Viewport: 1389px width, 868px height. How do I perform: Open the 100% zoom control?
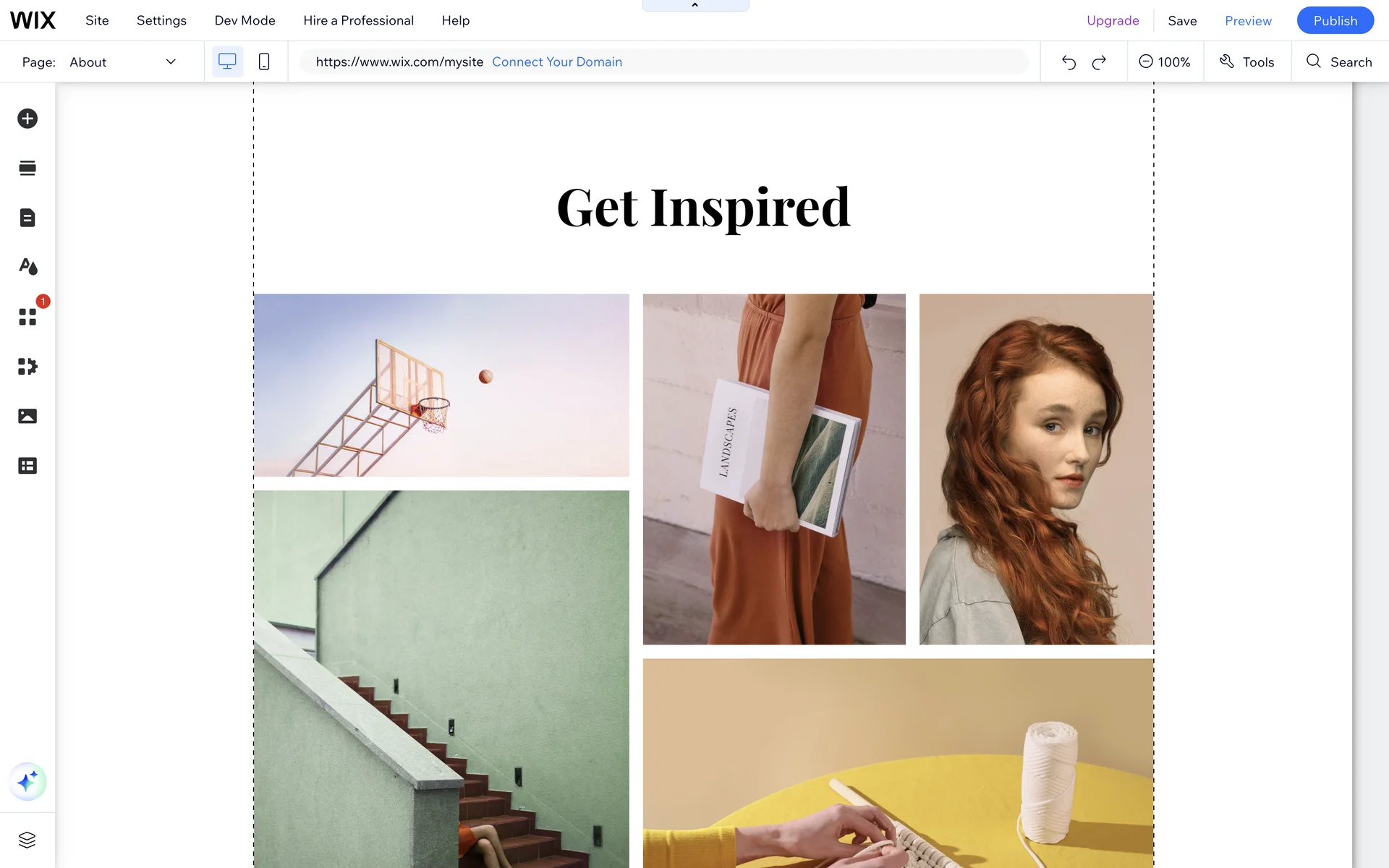point(1165,62)
